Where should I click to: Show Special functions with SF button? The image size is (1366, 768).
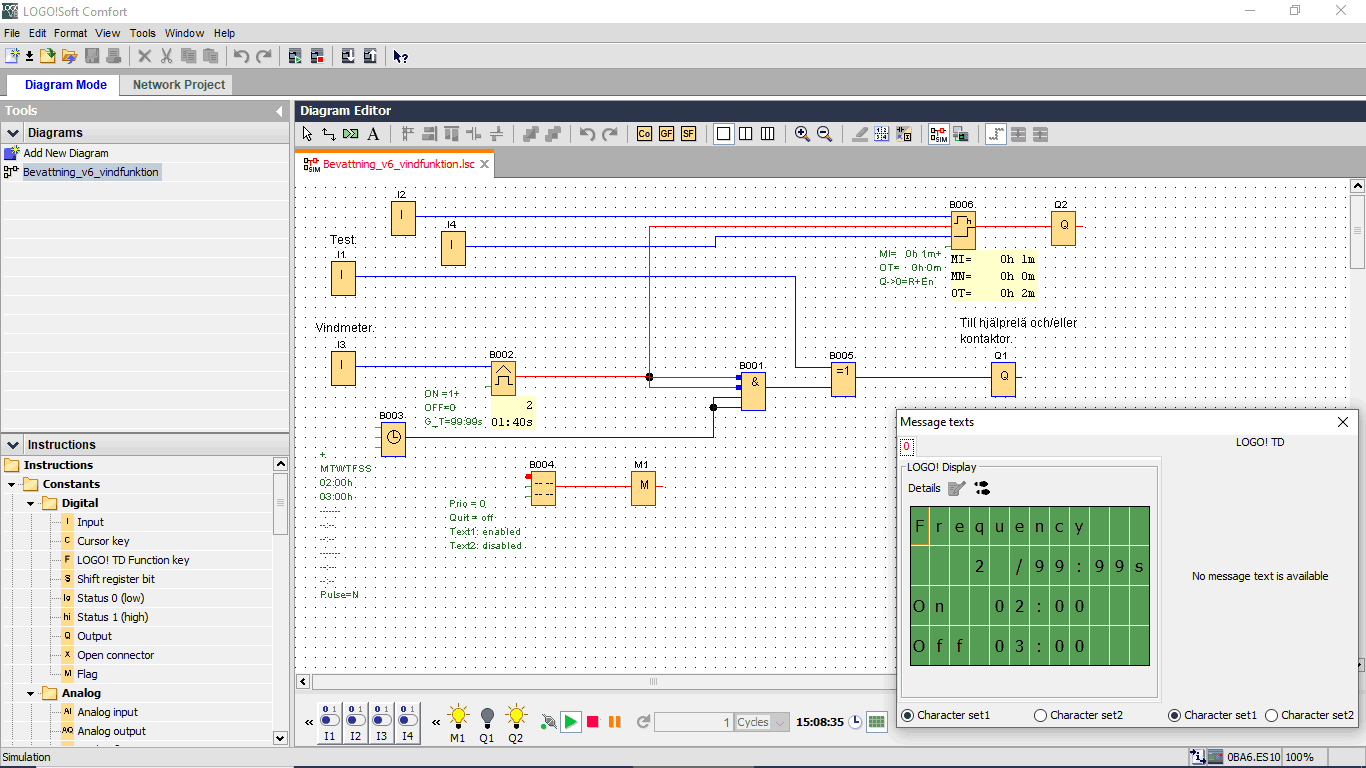(x=688, y=134)
